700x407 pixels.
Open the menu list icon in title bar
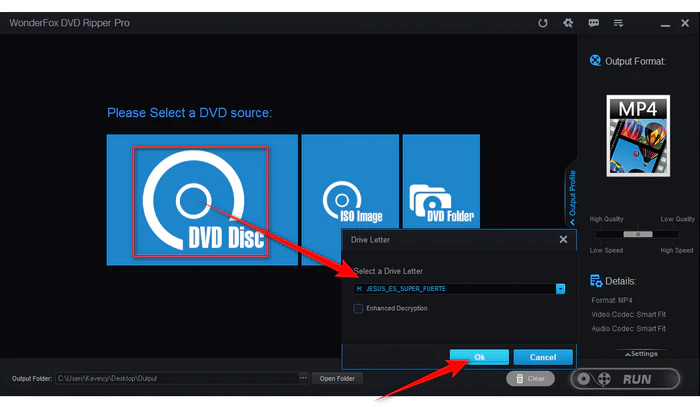618,23
